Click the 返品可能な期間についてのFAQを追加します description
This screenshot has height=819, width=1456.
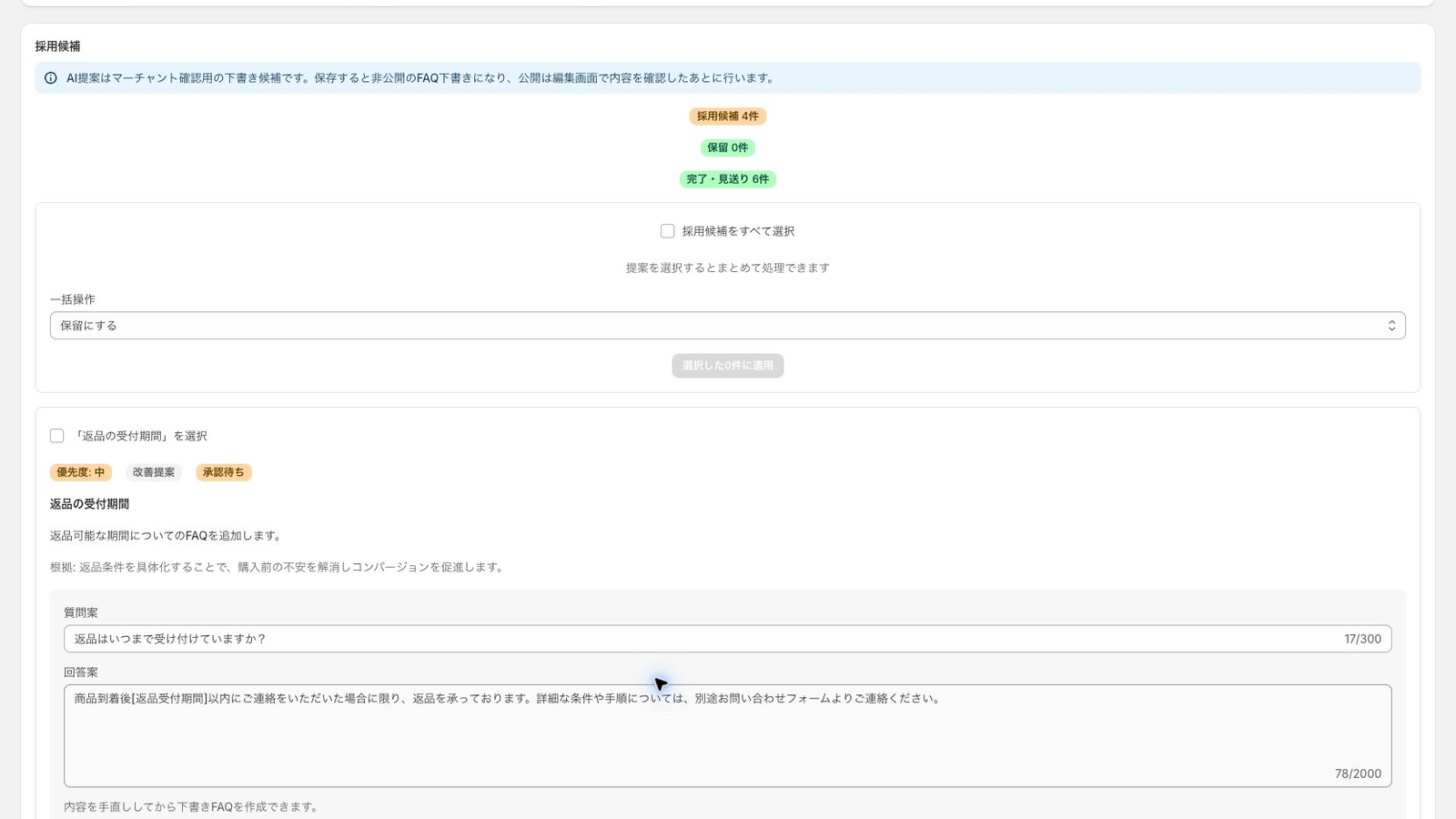pyautogui.click(x=166, y=536)
